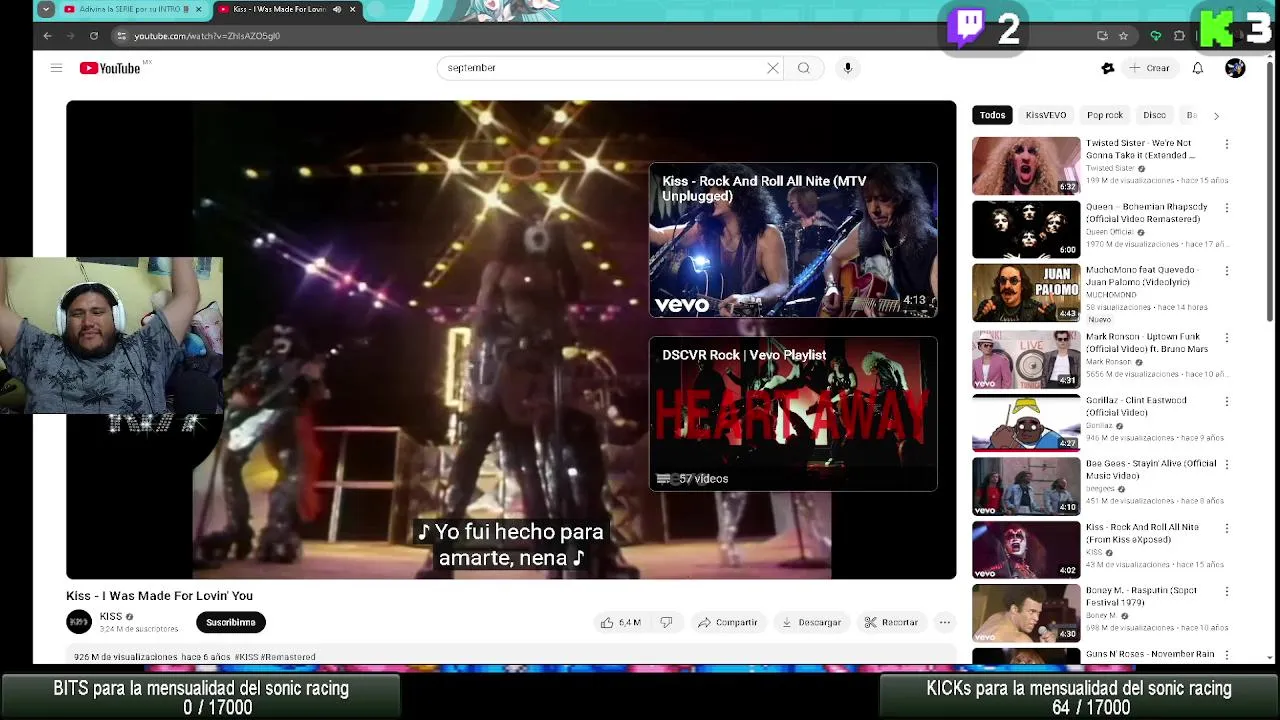Open the notifications bell
This screenshot has width=1280, height=720.
click(1198, 68)
